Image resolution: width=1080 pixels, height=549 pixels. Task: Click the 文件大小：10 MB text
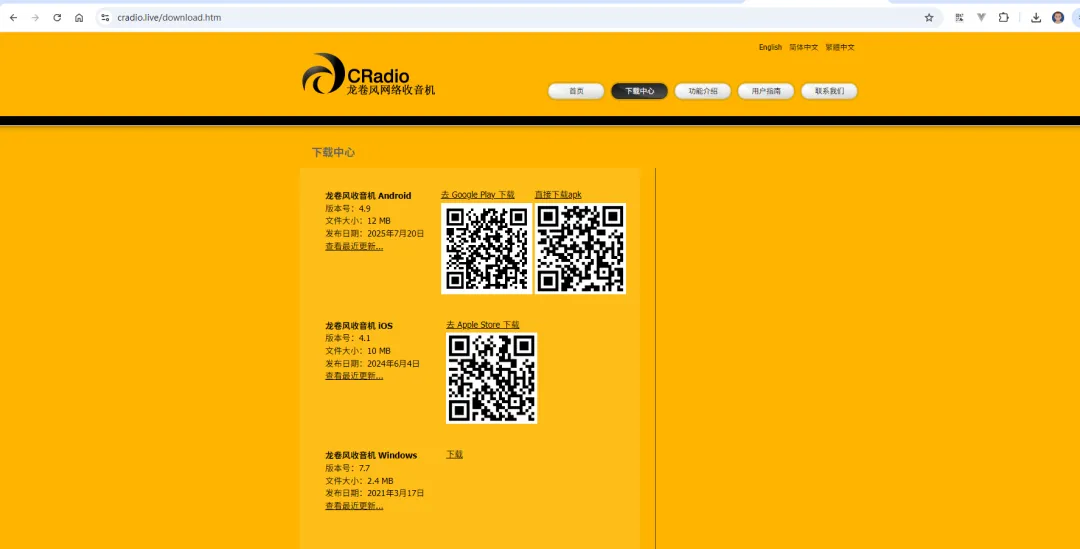[x=357, y=351]
